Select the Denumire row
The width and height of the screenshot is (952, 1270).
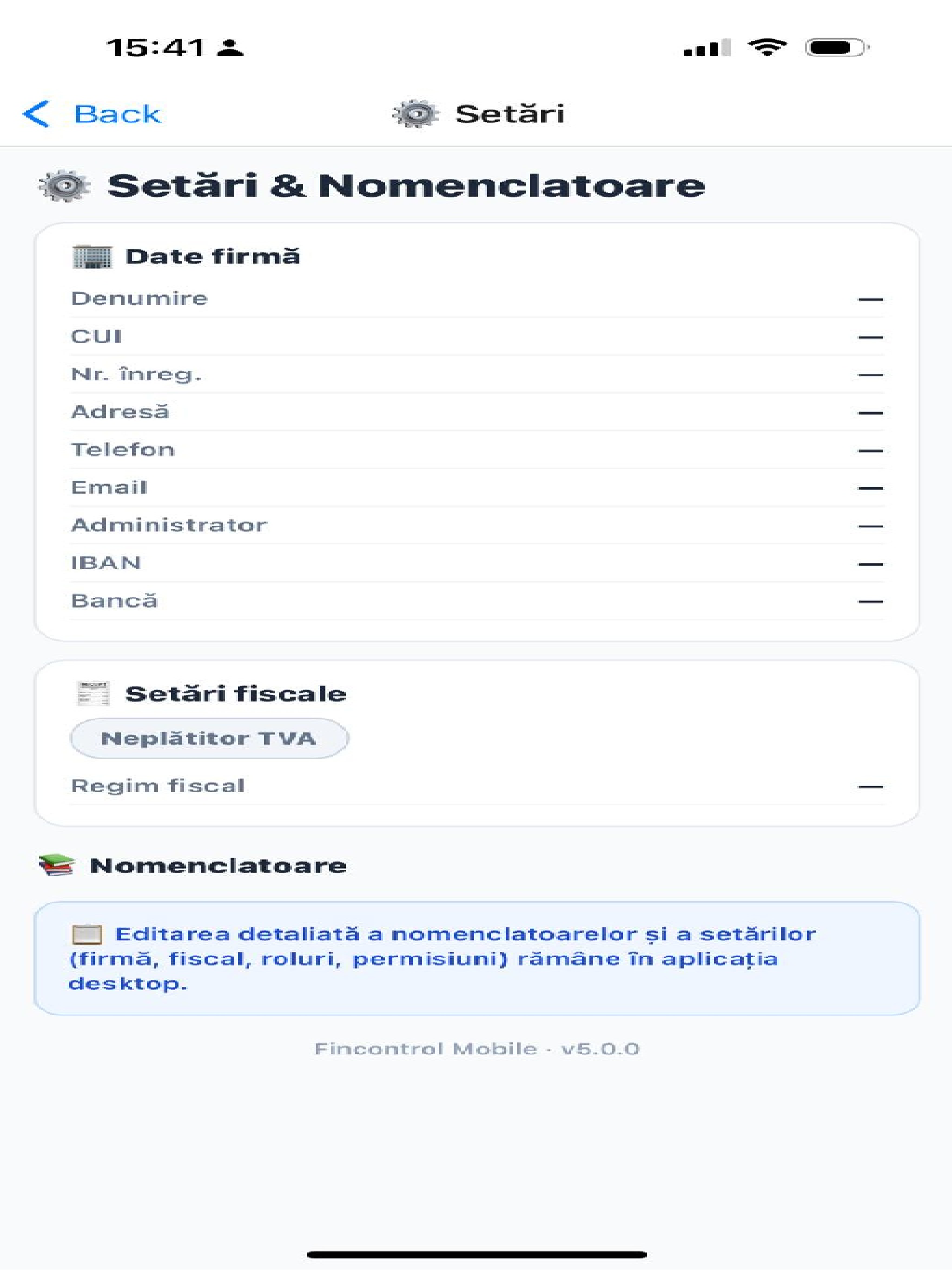coord(476,298)
